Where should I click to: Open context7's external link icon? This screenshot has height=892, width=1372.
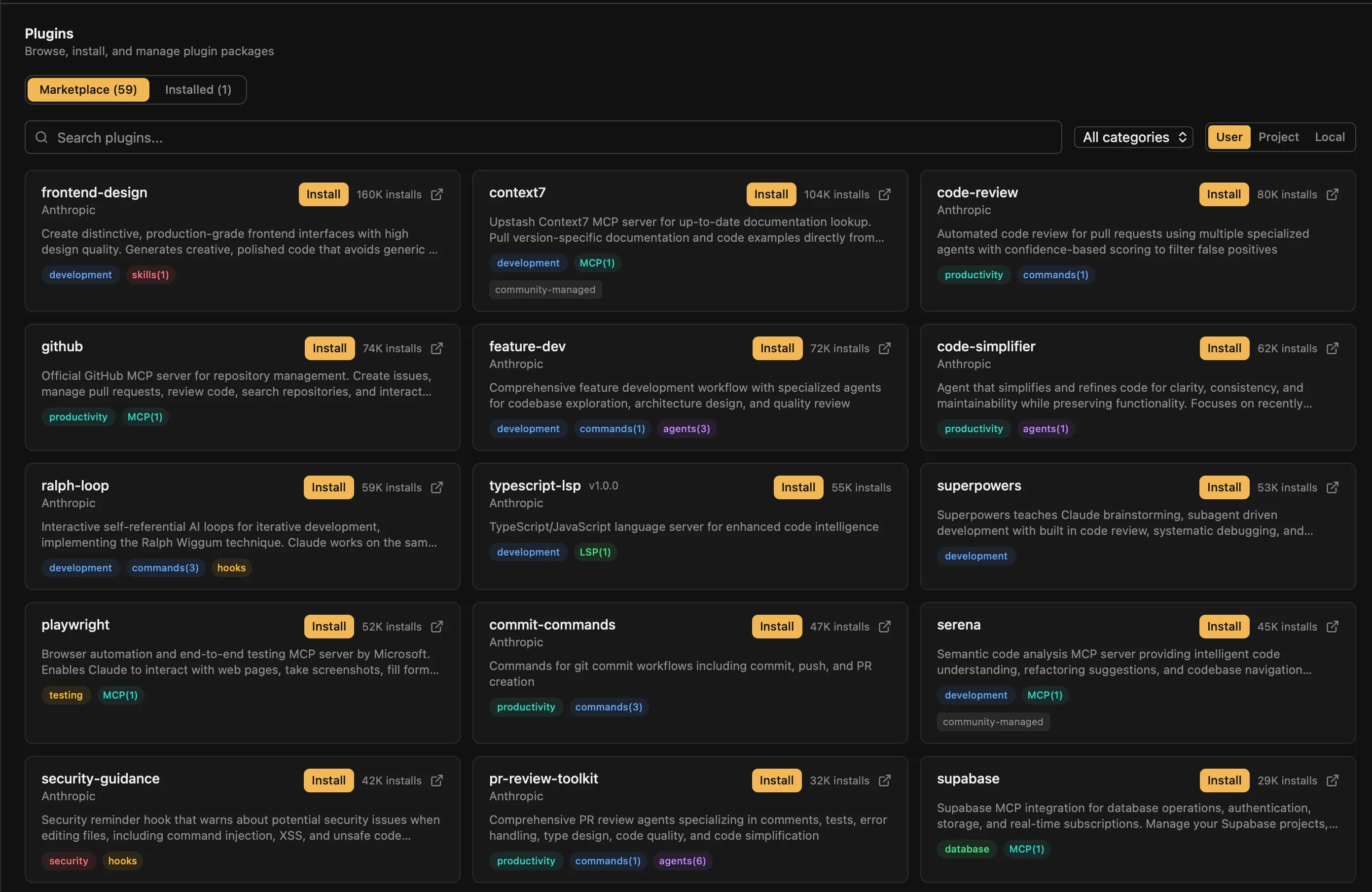pos(884,194)
